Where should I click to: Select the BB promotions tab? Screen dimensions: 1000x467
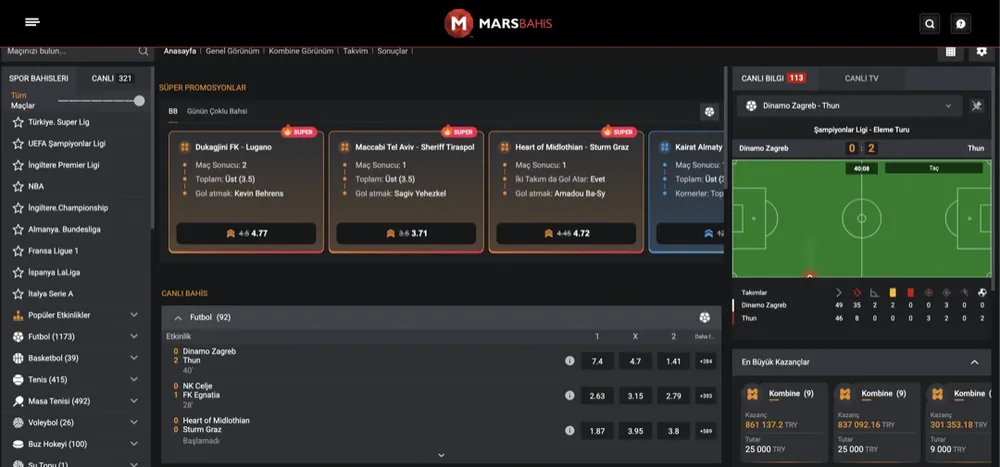point(173,111)
